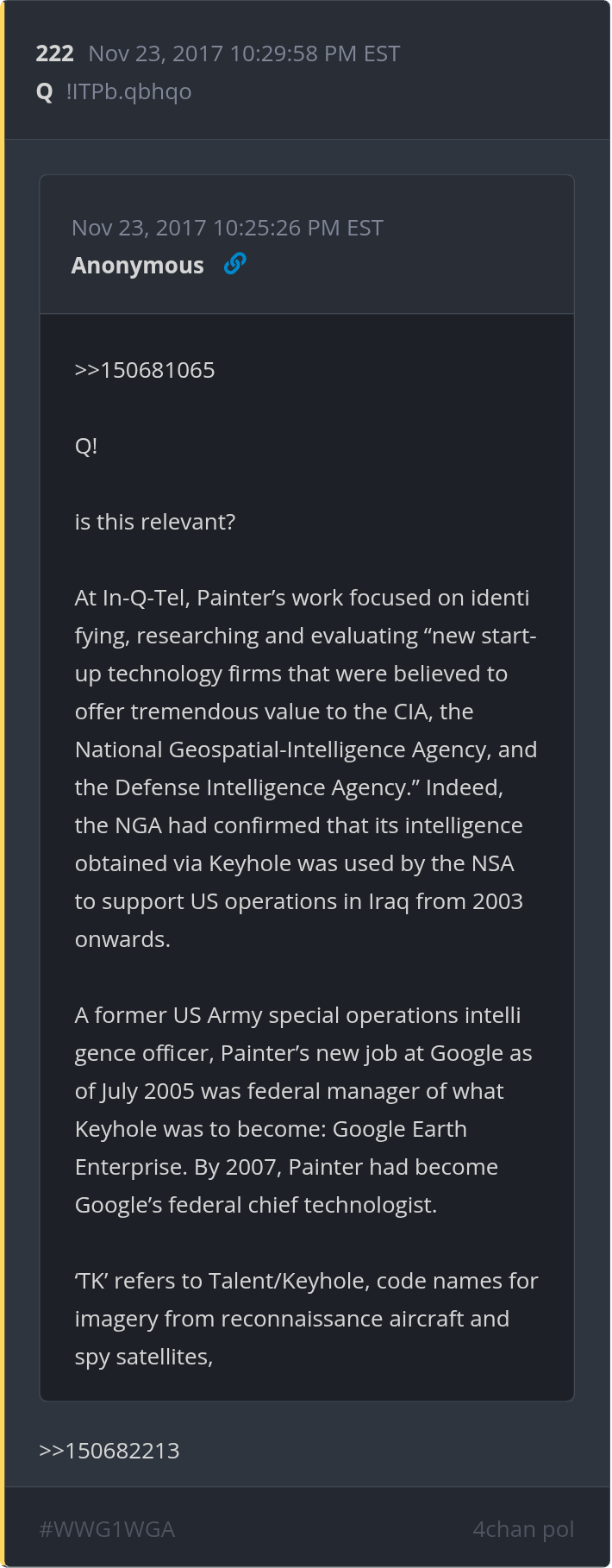Click the "Q!" line in quoted post

pyautogui.click(x=86, y=446)
